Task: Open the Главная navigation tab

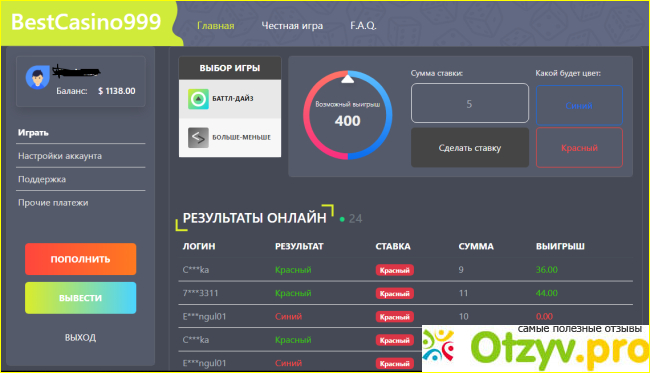Action: (216, 26)
